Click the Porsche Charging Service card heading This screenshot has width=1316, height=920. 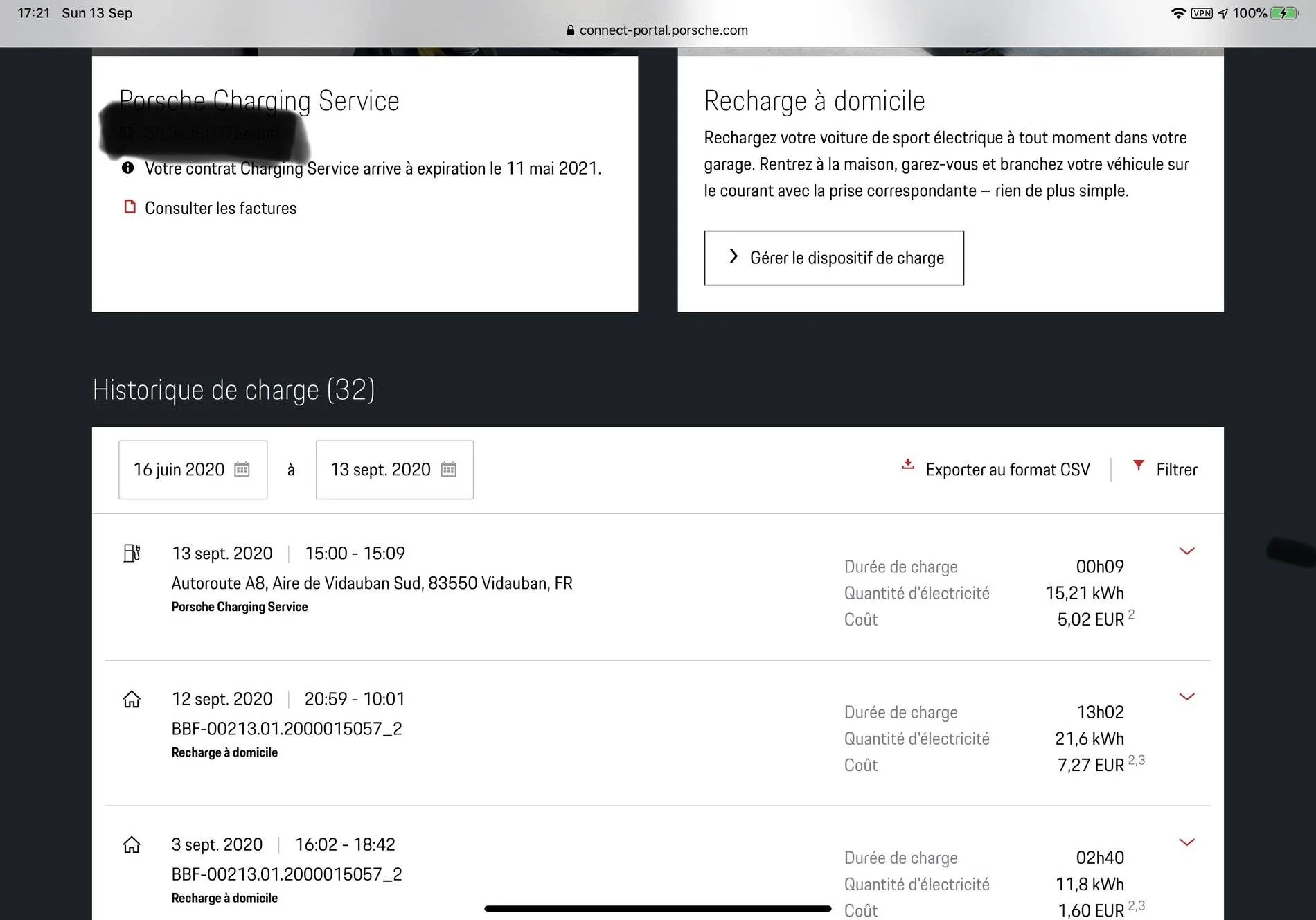[x=259, y=101]
